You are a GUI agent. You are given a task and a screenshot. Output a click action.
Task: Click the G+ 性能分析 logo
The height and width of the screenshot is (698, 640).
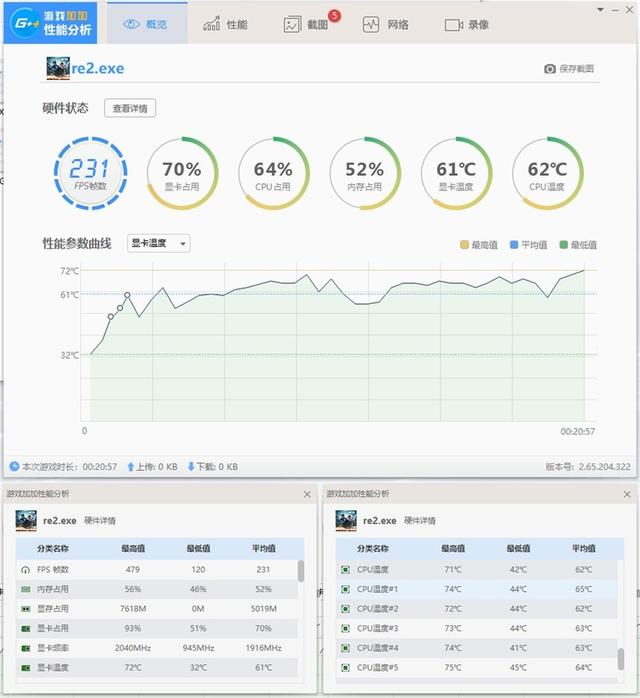coord(50,23)
